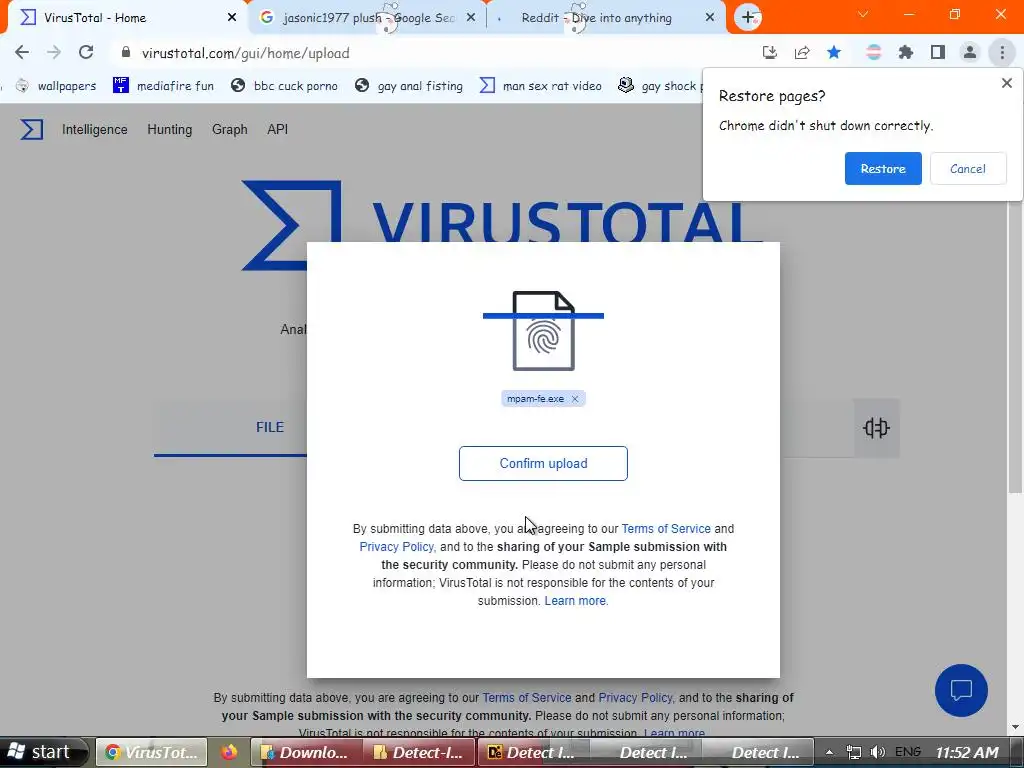Click the browser forward arrow

[x=54, y=52]
